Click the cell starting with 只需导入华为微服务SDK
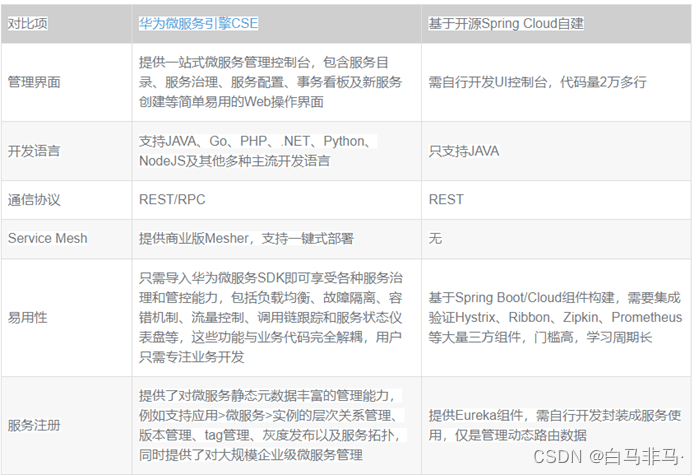The width and height of the screenshot is (699, 475). point(277,317)
